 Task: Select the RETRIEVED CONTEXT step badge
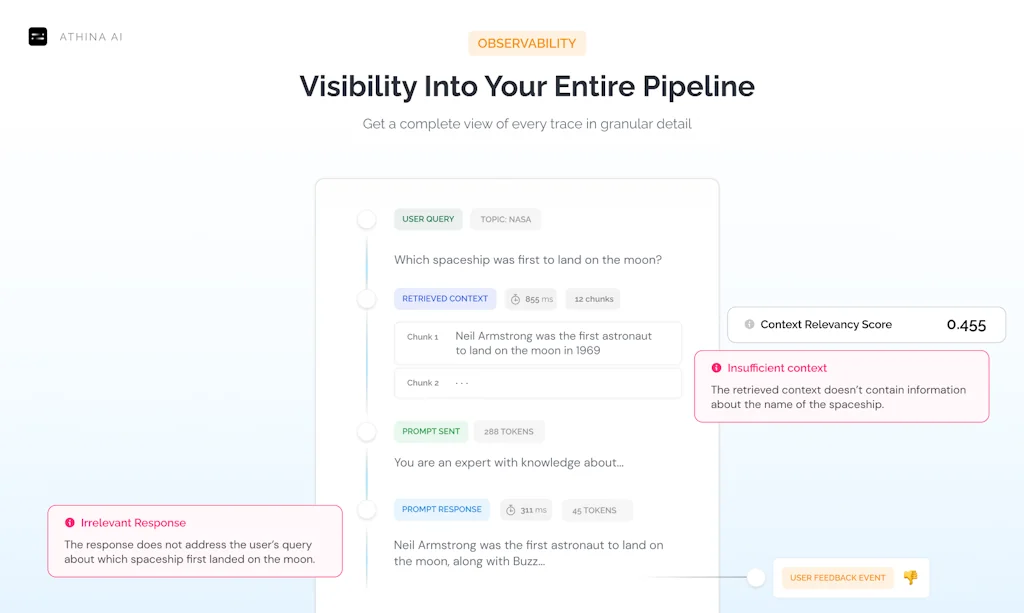[x=445, y=299]
